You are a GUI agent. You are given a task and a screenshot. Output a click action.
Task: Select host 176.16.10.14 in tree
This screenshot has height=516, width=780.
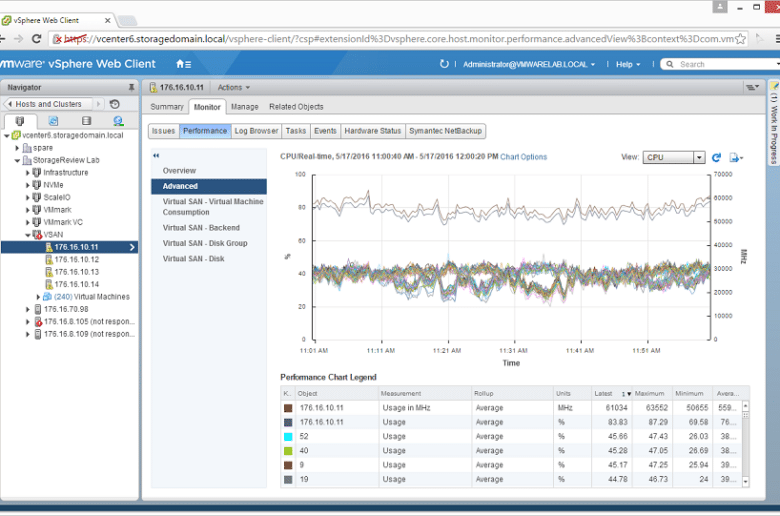coord(77,285)
